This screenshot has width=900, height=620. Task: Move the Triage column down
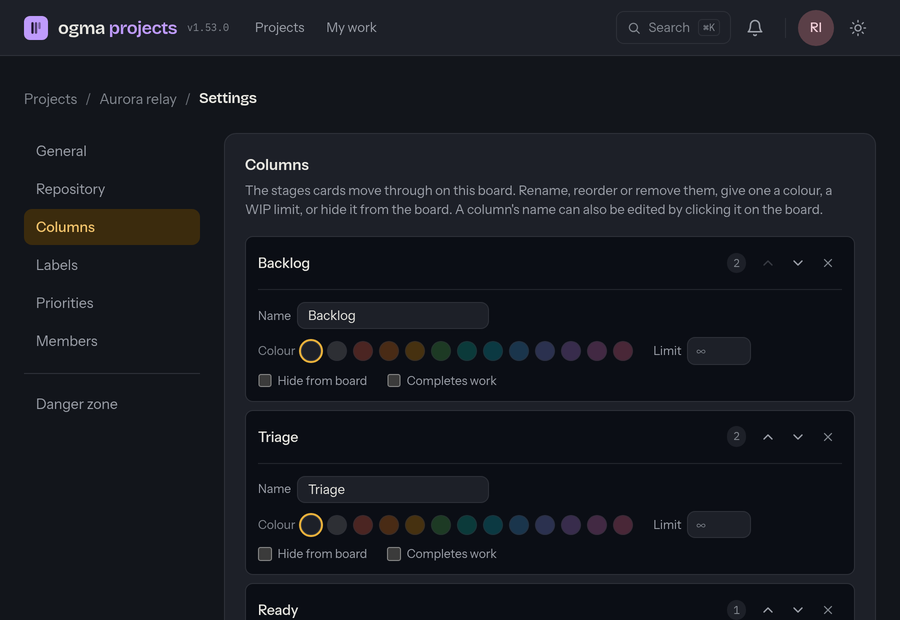coord(798,437)
